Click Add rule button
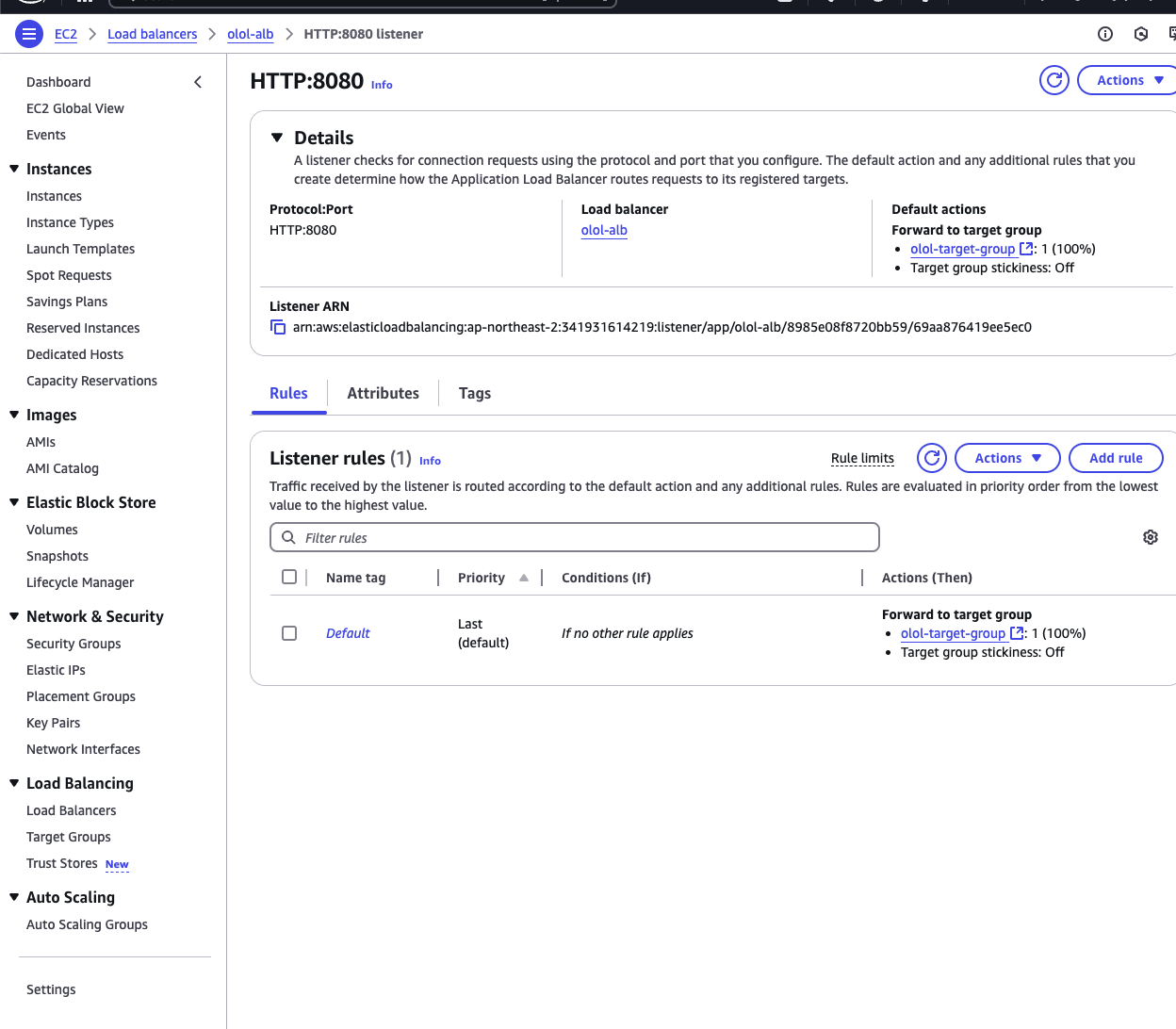Viewport: 1176px width, 1029px height. (1116, 458)
